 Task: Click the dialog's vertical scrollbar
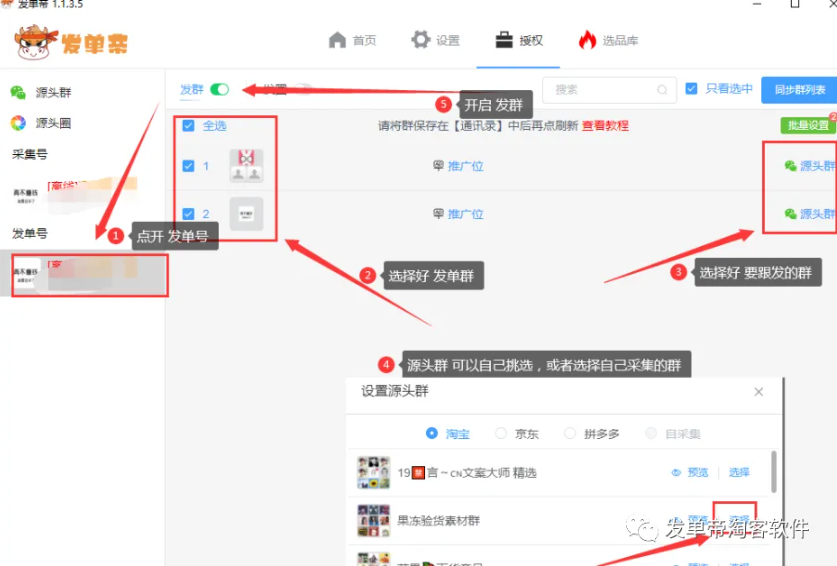point(773,471)
